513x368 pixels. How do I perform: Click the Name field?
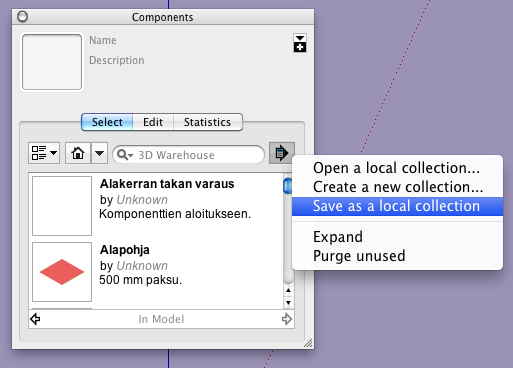point(103,40)
